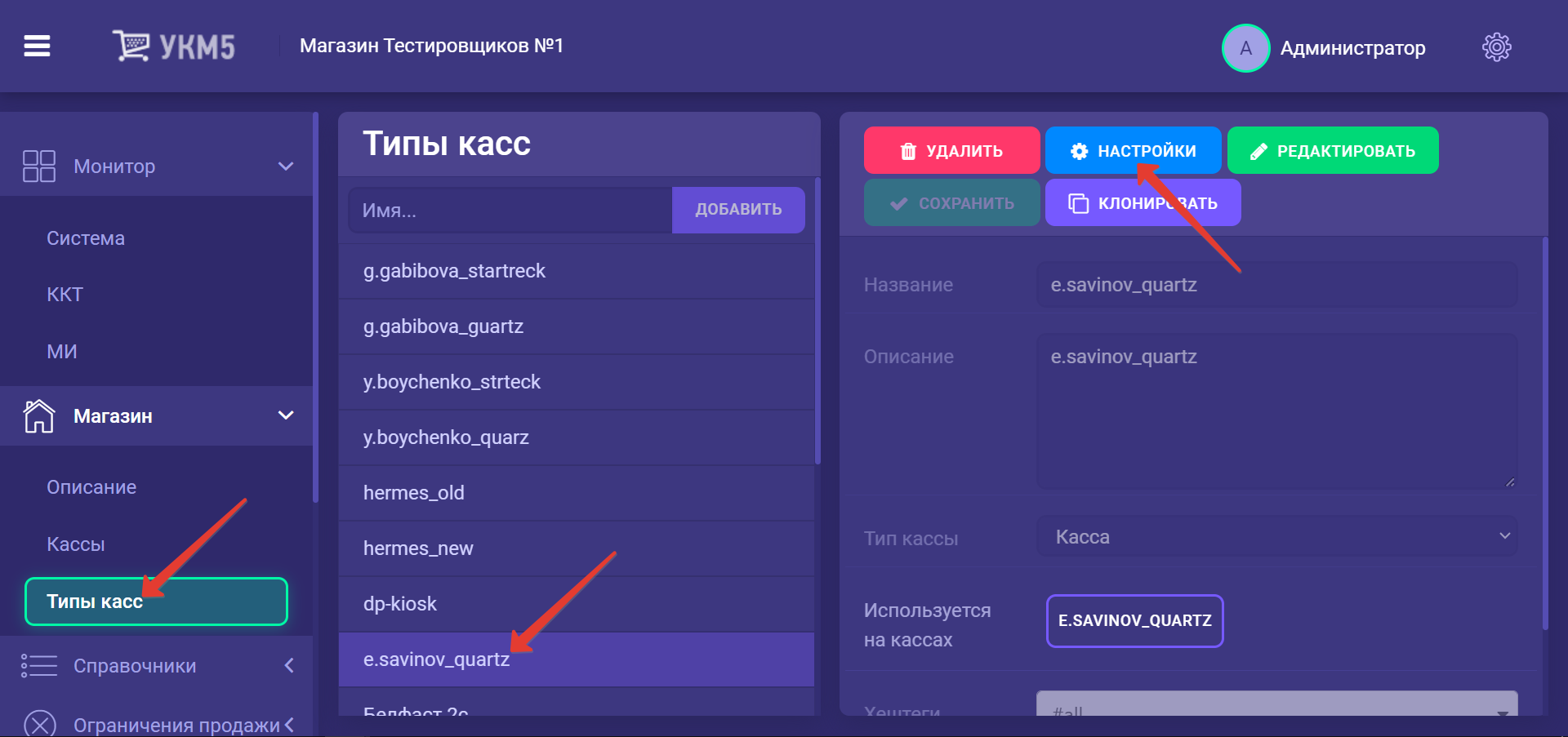Expand the Справочники section chevron

coord(289,666)
